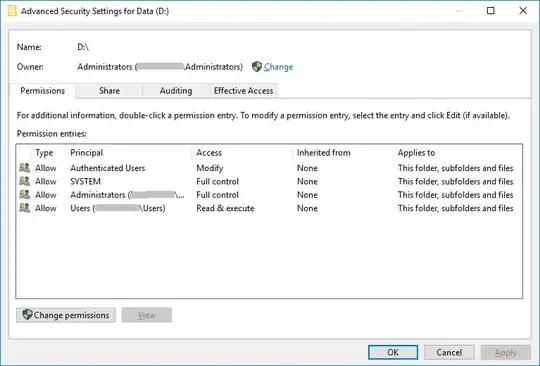
Task: Click Full control on the Administrators row
Action: [x=217, y=195]
